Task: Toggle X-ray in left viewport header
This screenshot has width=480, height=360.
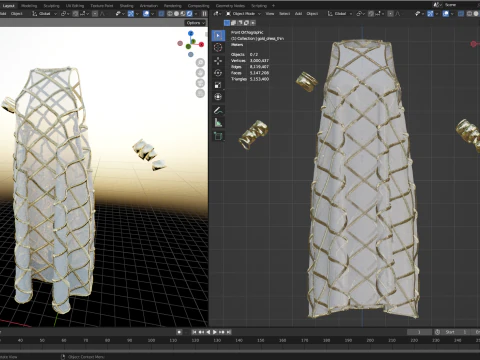Action: tap(161, 14)
